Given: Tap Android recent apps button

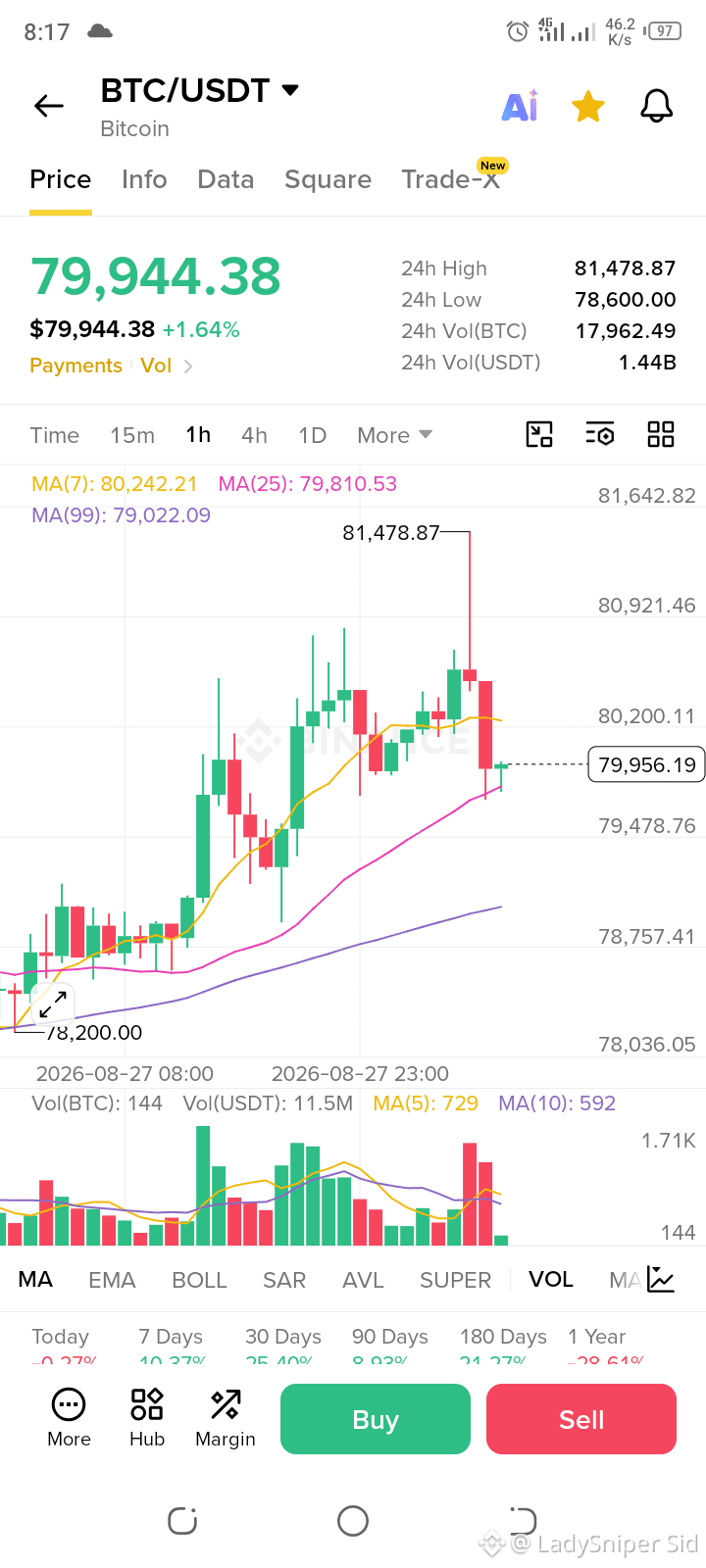Looking at the screenshot, I should coord(182,1521).
